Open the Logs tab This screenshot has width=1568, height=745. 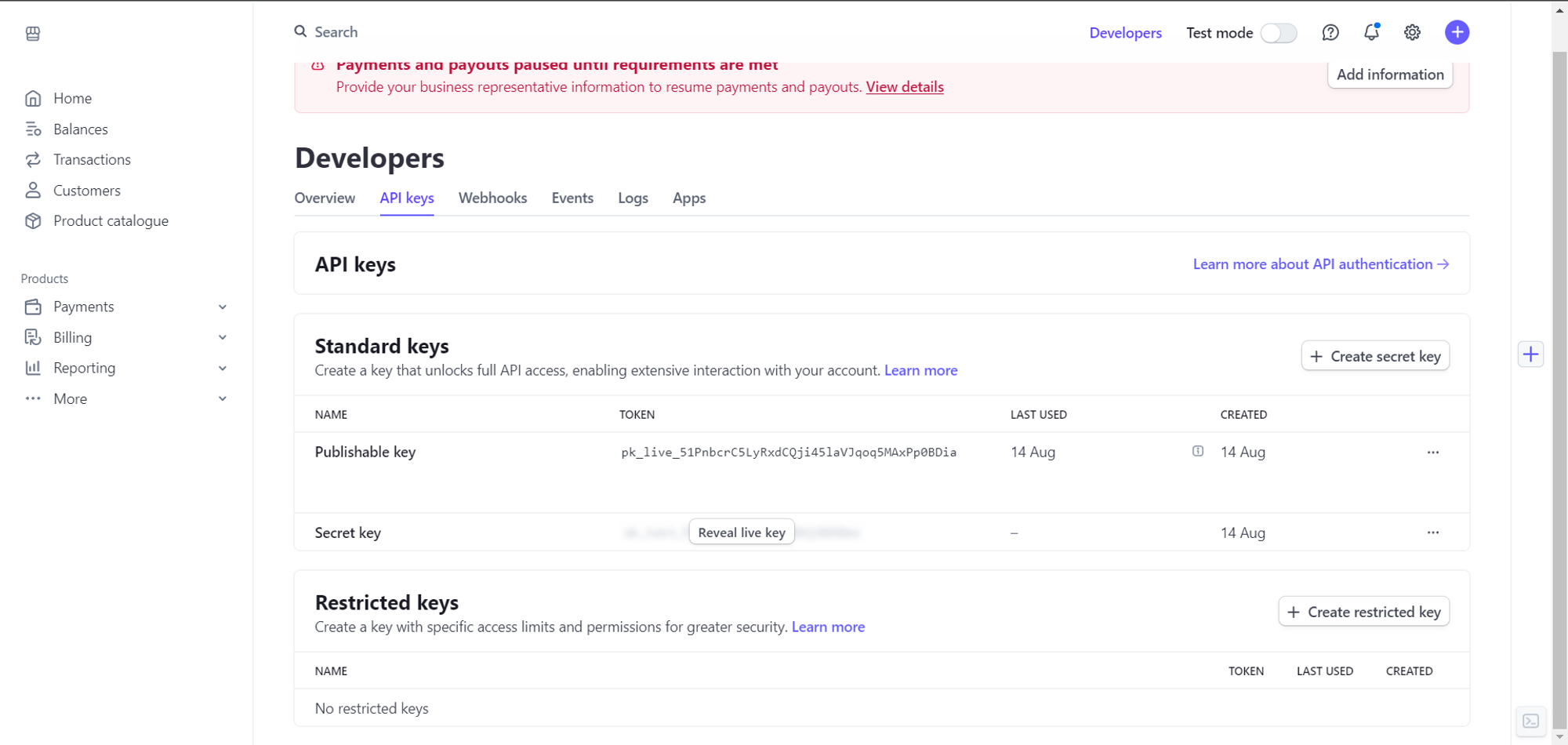click(x=633, y=198)
